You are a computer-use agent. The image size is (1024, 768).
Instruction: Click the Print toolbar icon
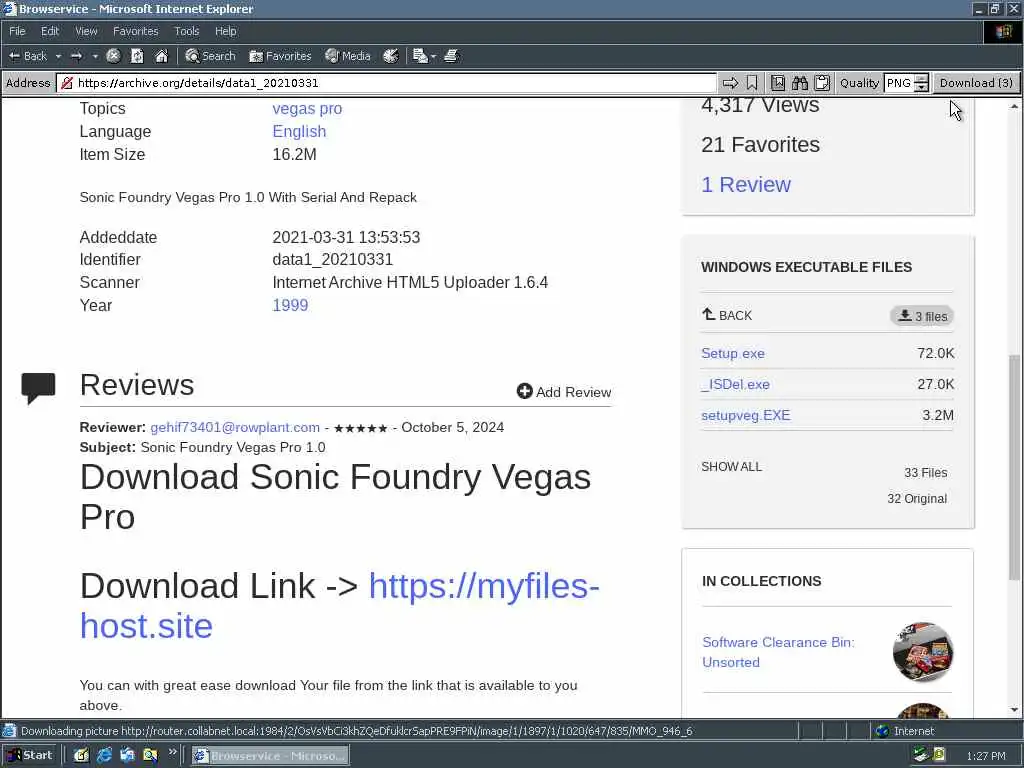click(x=451, y=56)
